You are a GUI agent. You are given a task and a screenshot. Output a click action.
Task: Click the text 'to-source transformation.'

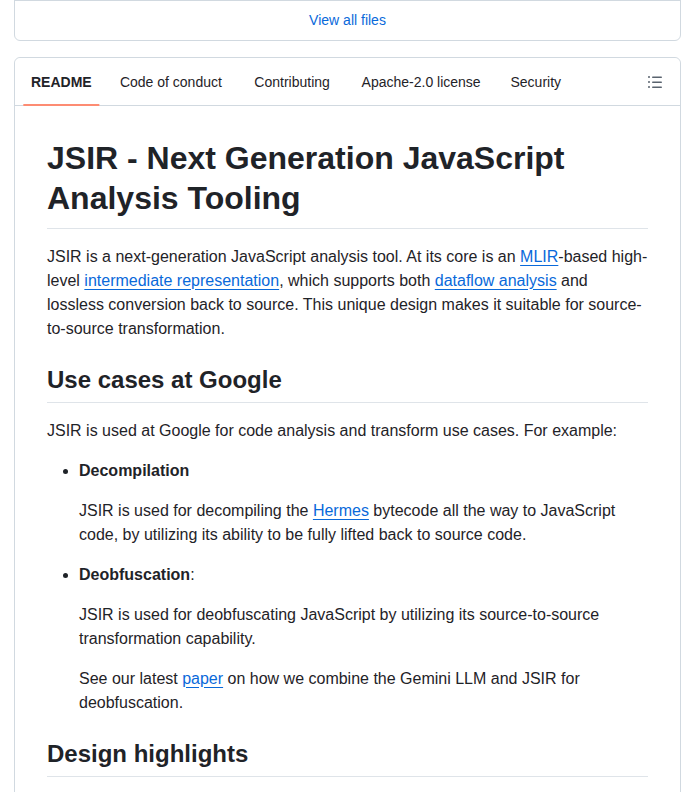[136, 328]
